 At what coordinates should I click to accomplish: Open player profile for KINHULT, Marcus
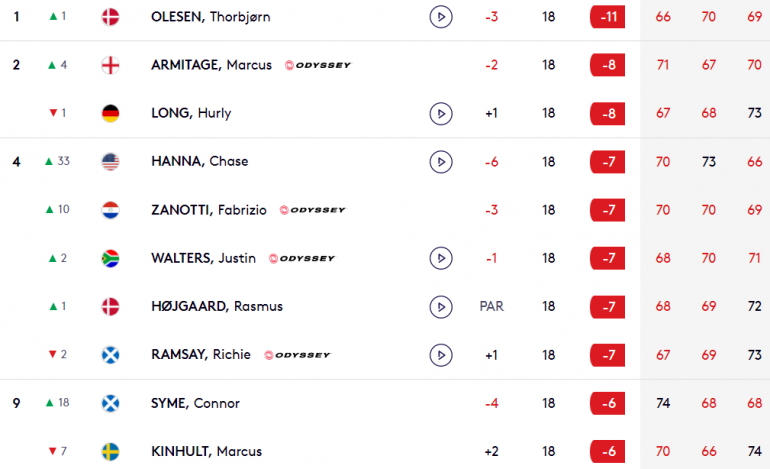207,451
